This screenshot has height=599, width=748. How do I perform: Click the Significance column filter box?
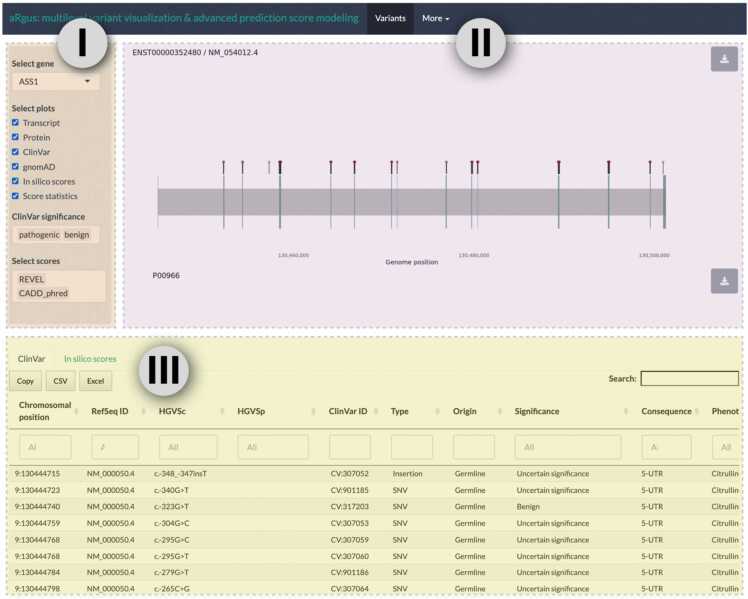tap(567, 447)
